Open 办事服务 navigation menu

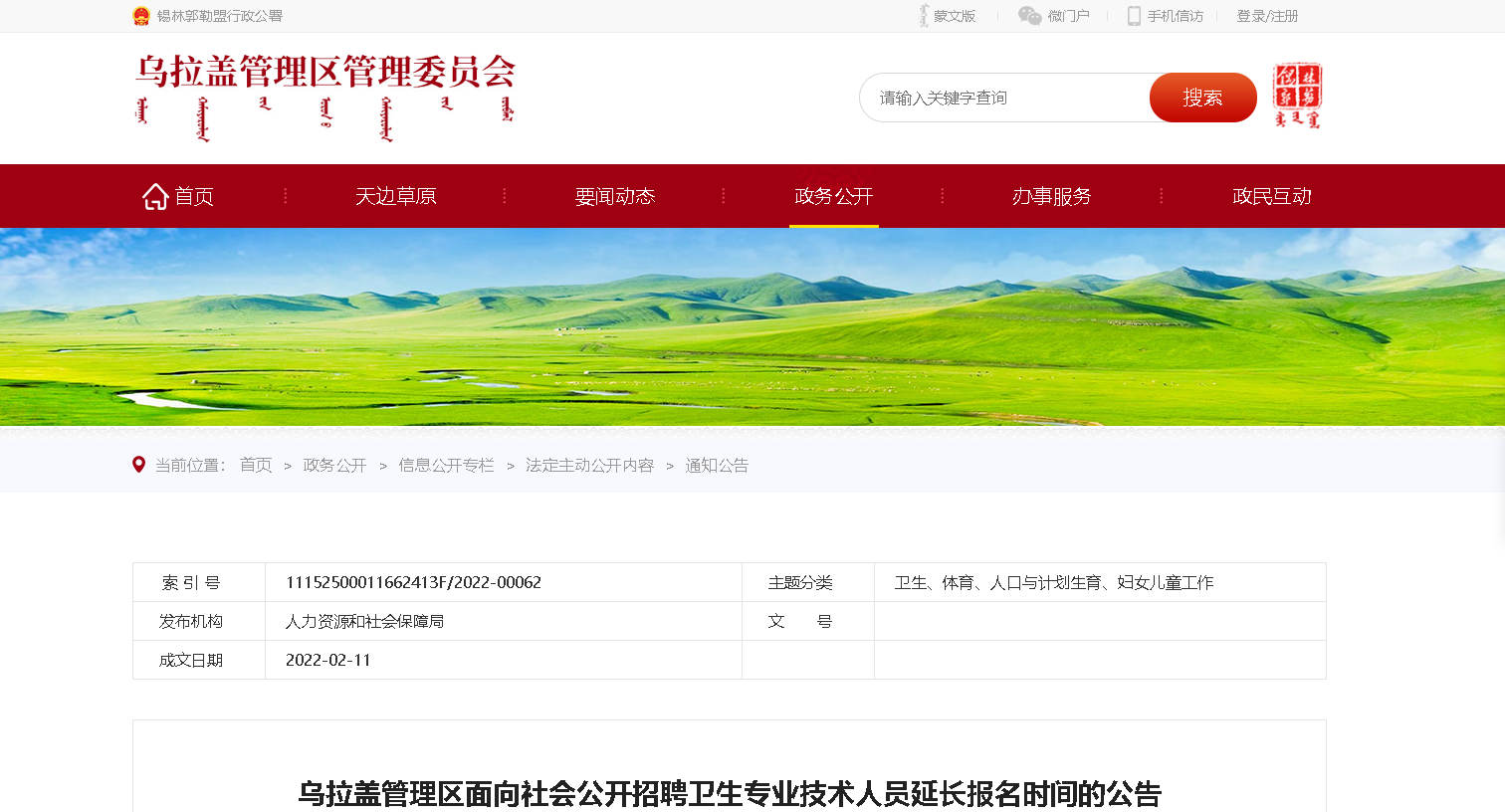point(1052,196)
